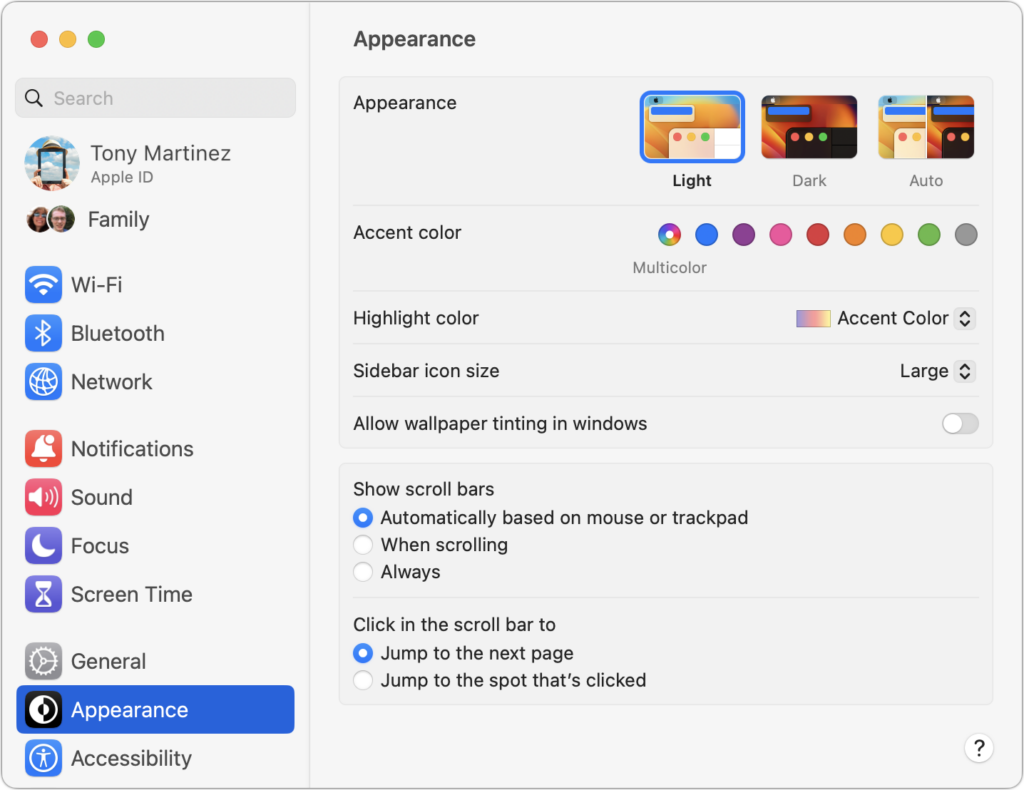
Task: Set scroll bars to Always show
Action: [x=363, y=572]
